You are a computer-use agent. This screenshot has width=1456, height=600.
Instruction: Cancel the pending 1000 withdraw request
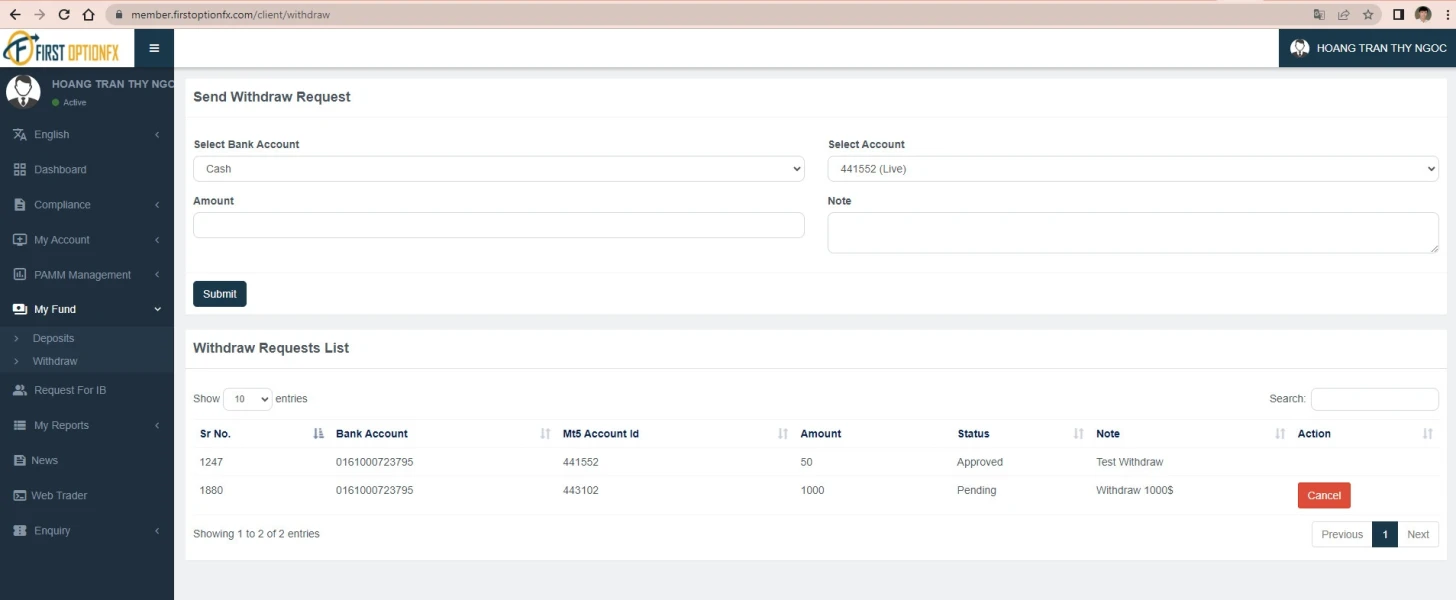pyautogui.click(x=1323, y=496)
